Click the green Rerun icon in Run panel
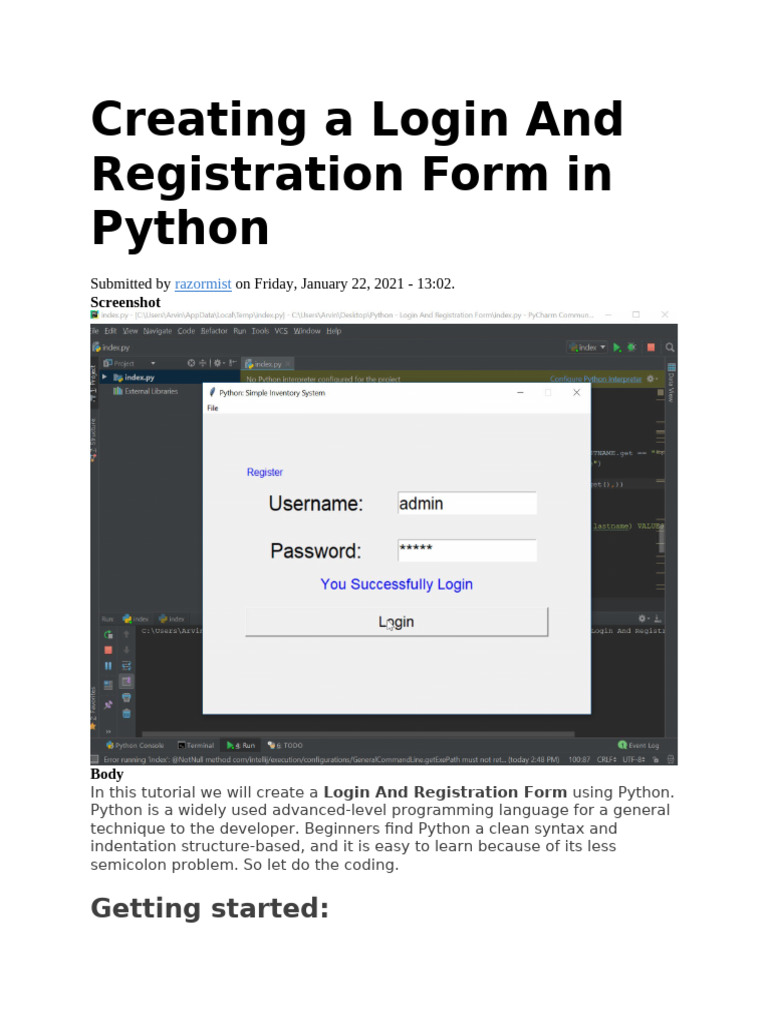This screenshot has width=768, height=1024. (x=108, y=634)
